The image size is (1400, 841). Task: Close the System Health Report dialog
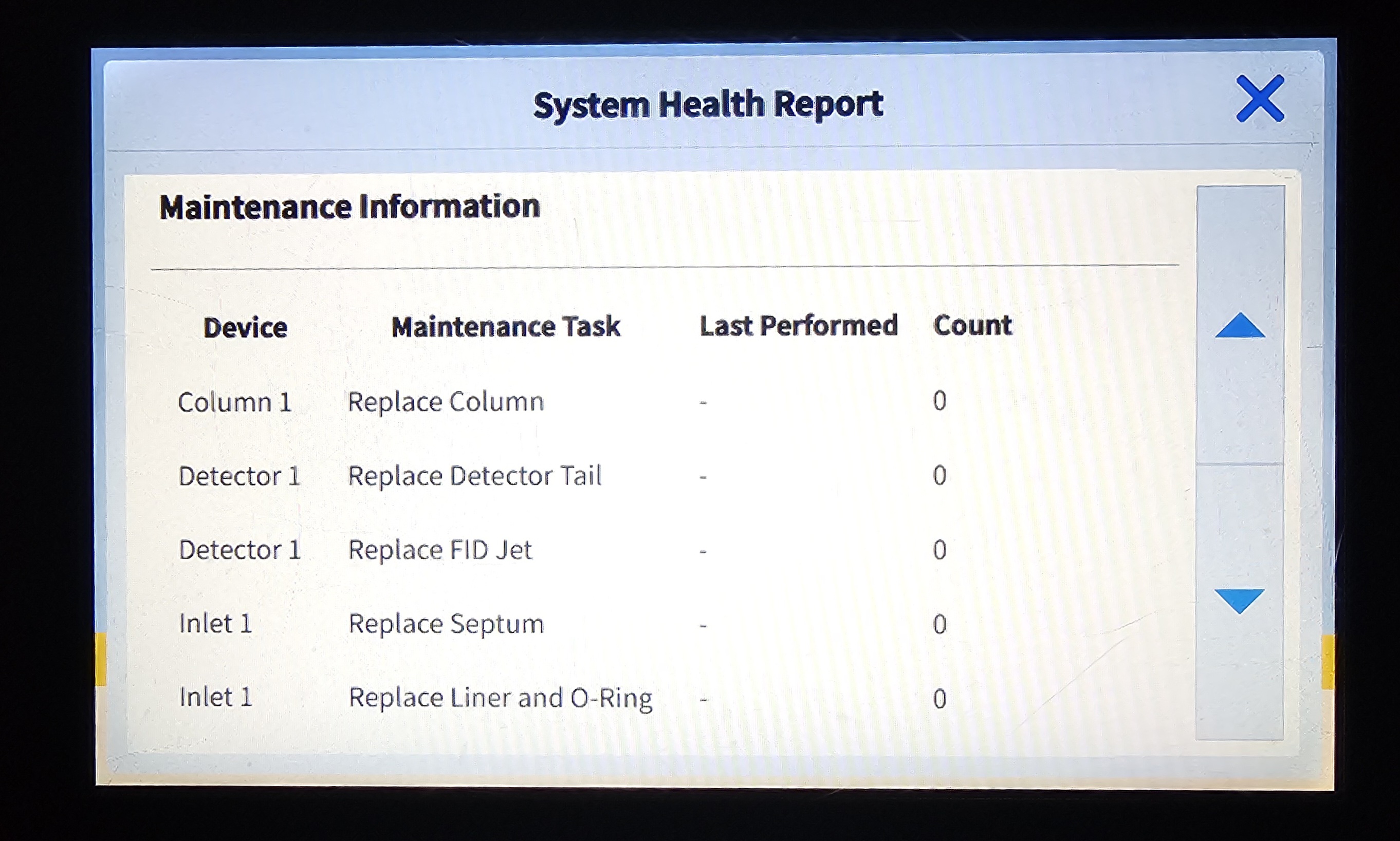tap(1260, 99)
